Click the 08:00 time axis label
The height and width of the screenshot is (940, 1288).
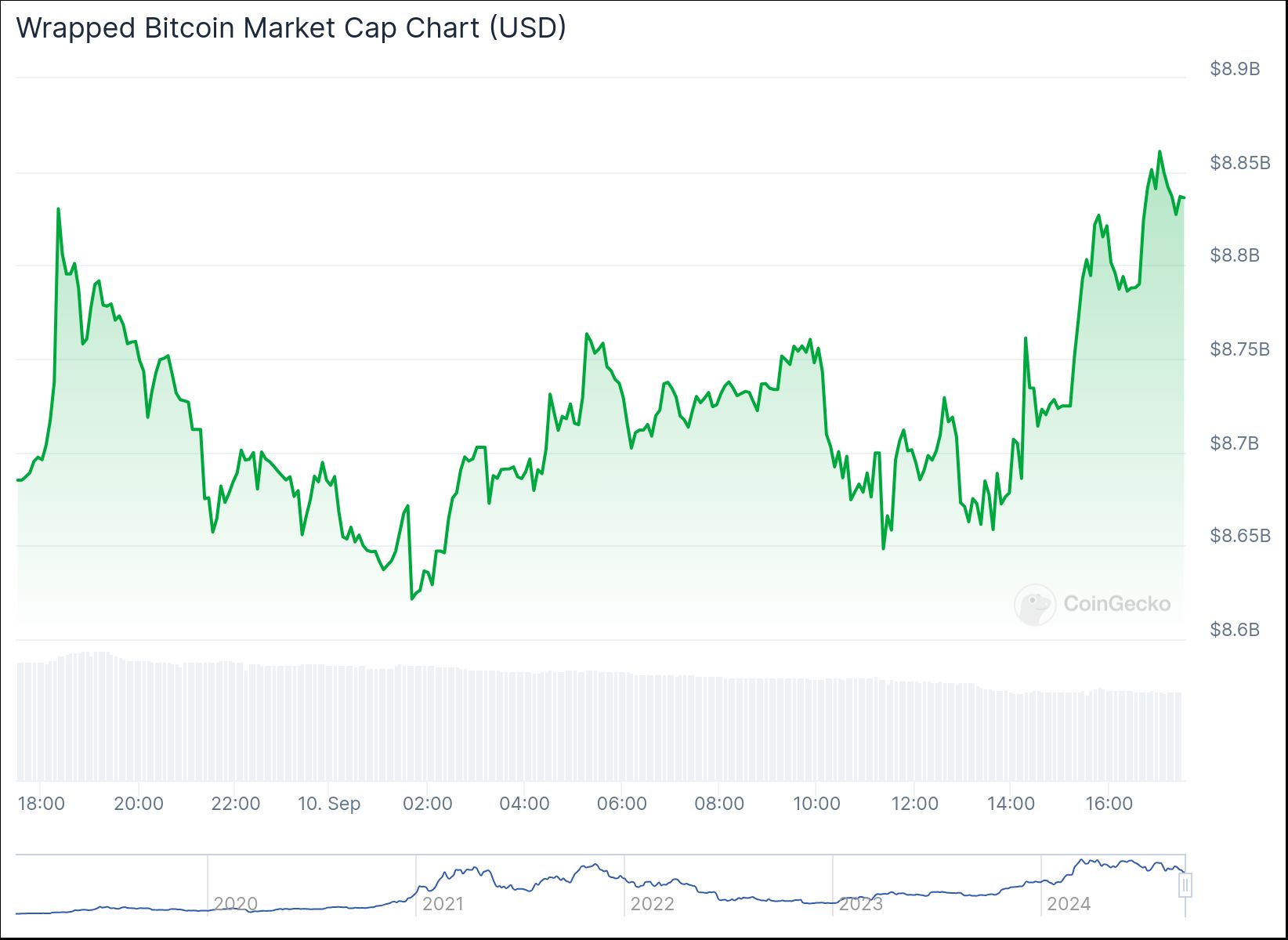[719, 804]
